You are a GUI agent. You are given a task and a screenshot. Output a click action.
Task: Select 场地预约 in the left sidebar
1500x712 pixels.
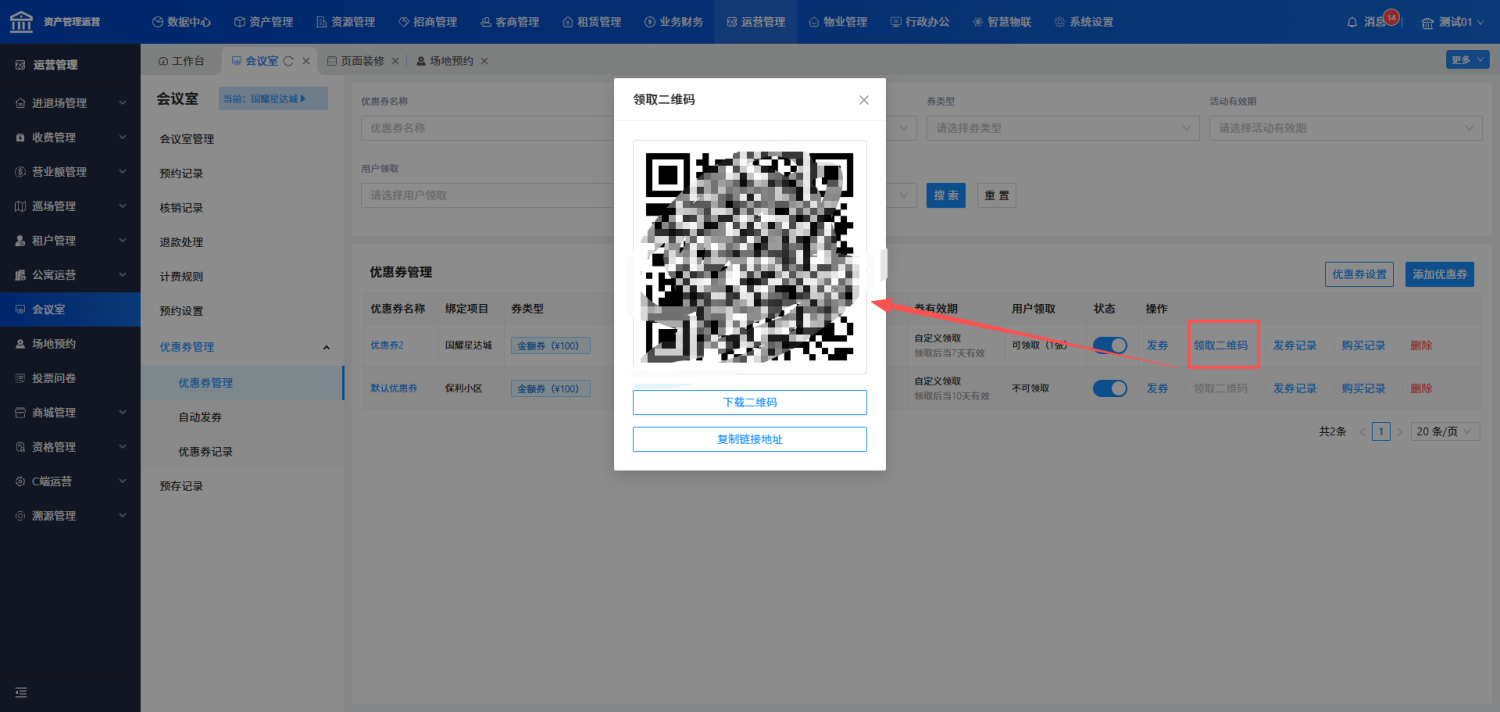point(70,344)
